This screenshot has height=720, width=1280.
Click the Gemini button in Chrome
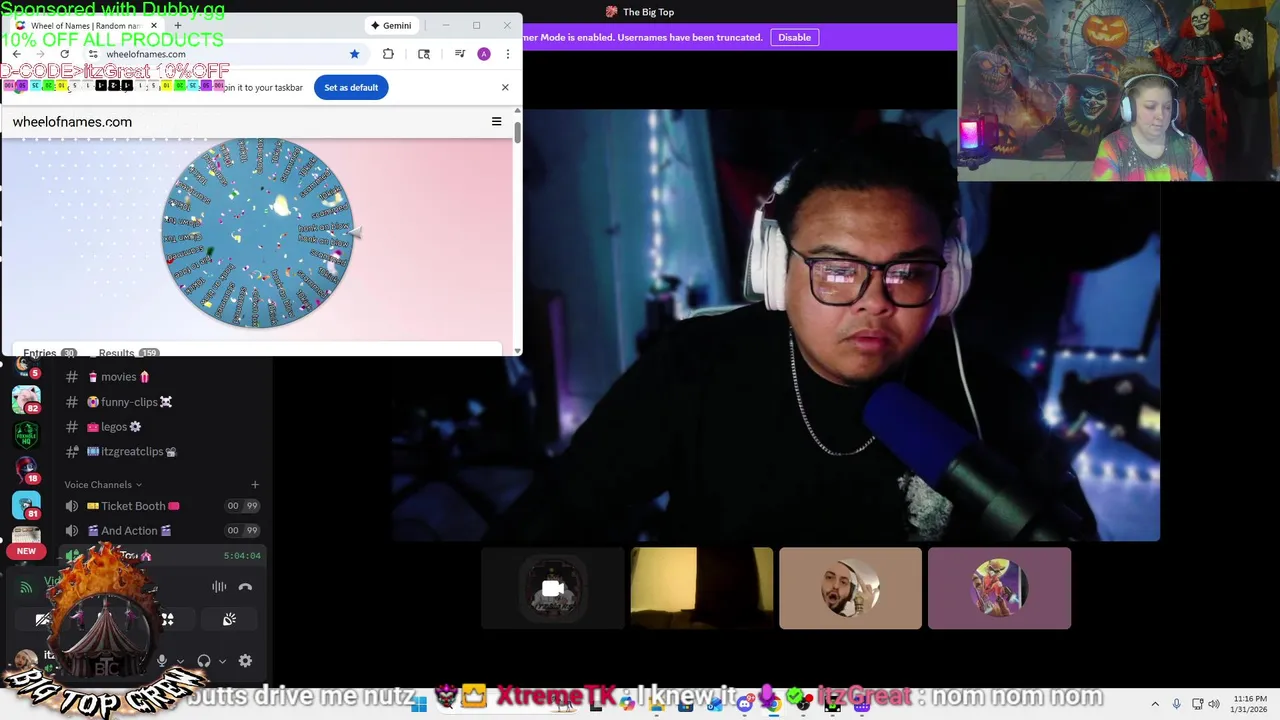point(391,25)
